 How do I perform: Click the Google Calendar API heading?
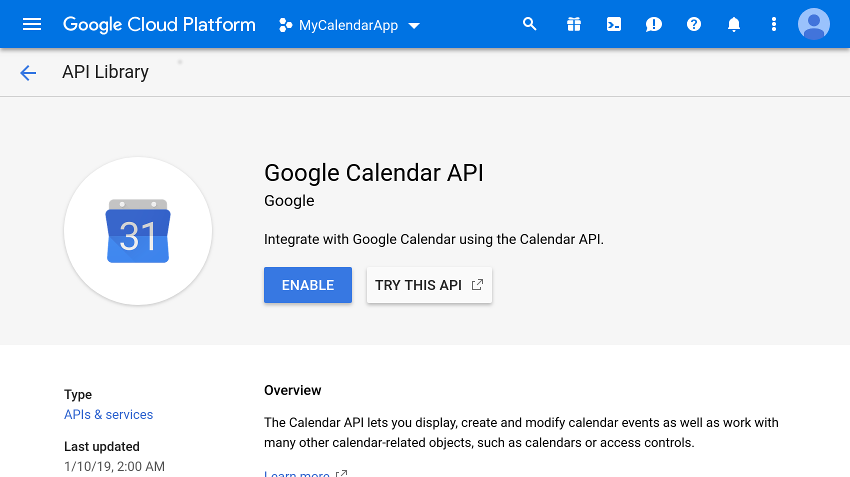374,173
